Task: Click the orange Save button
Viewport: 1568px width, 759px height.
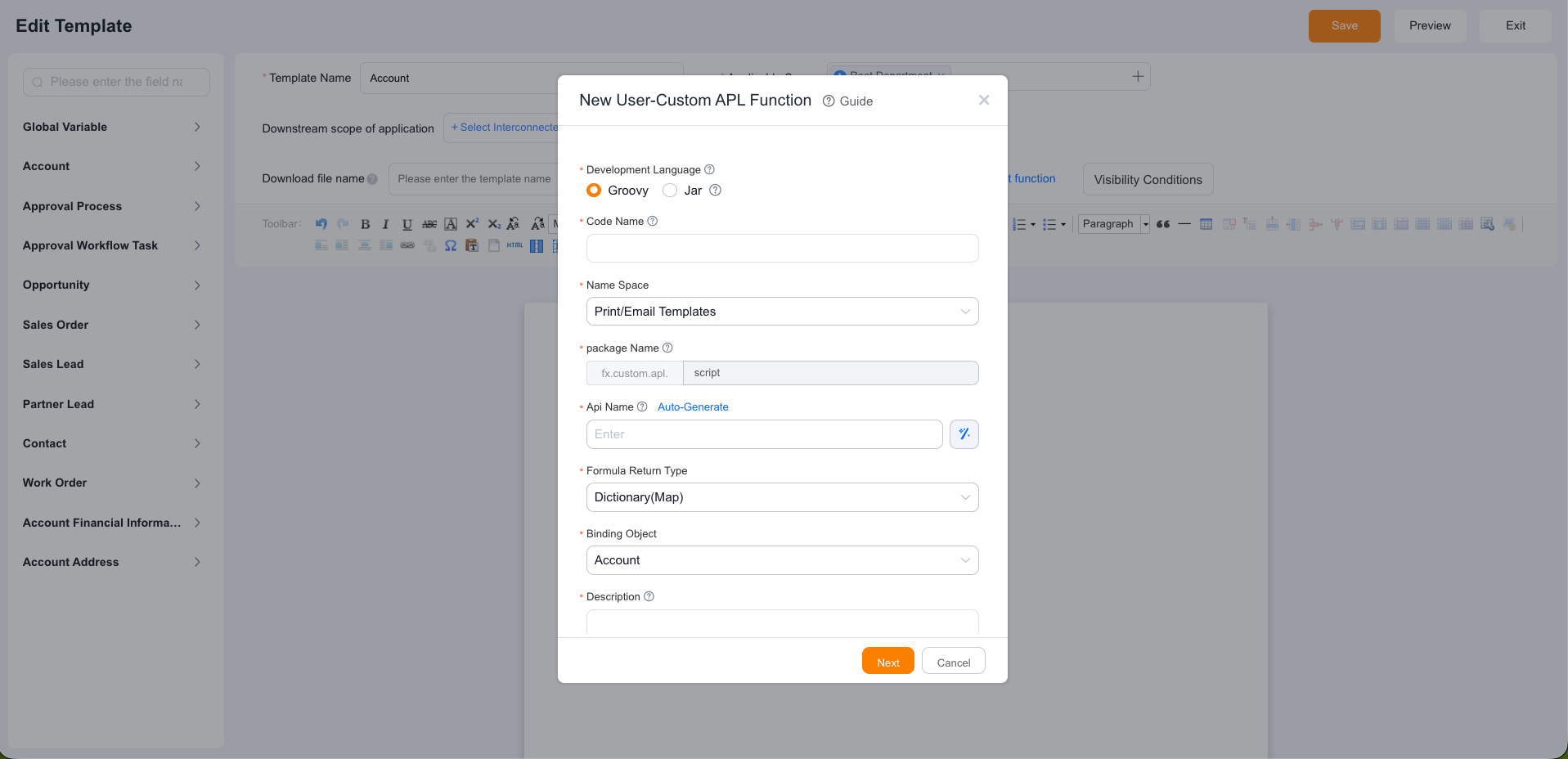Action: (1345, 26)
